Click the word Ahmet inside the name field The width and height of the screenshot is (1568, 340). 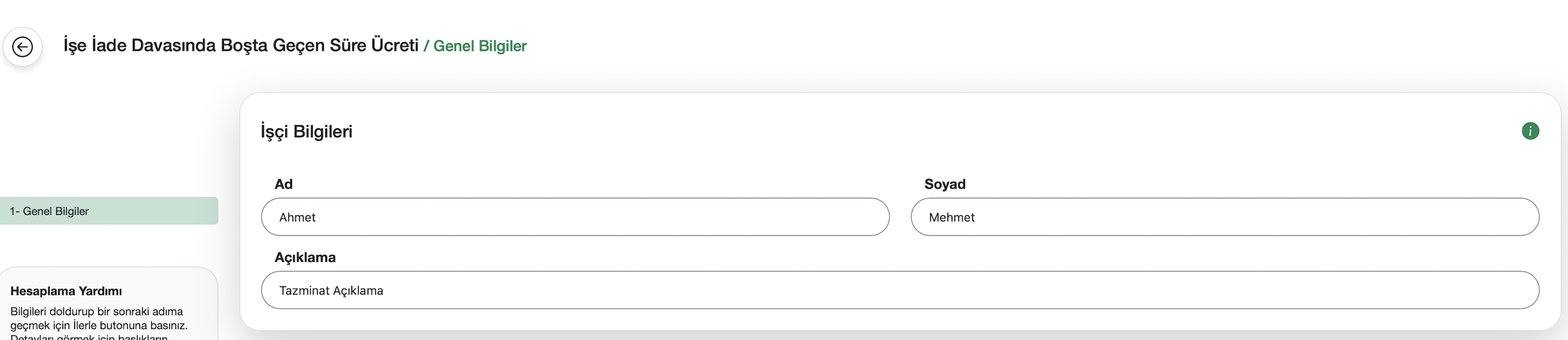tap(297, 217)
